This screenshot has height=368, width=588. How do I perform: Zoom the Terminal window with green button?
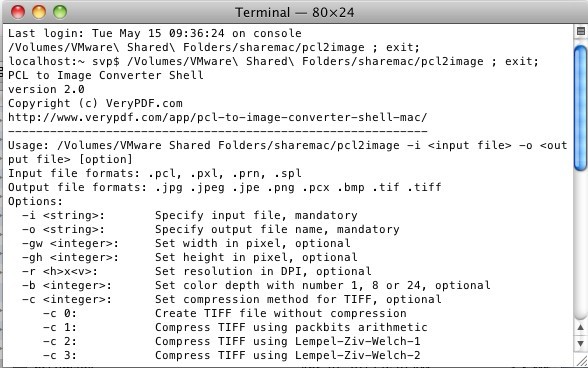click(60, 12)
